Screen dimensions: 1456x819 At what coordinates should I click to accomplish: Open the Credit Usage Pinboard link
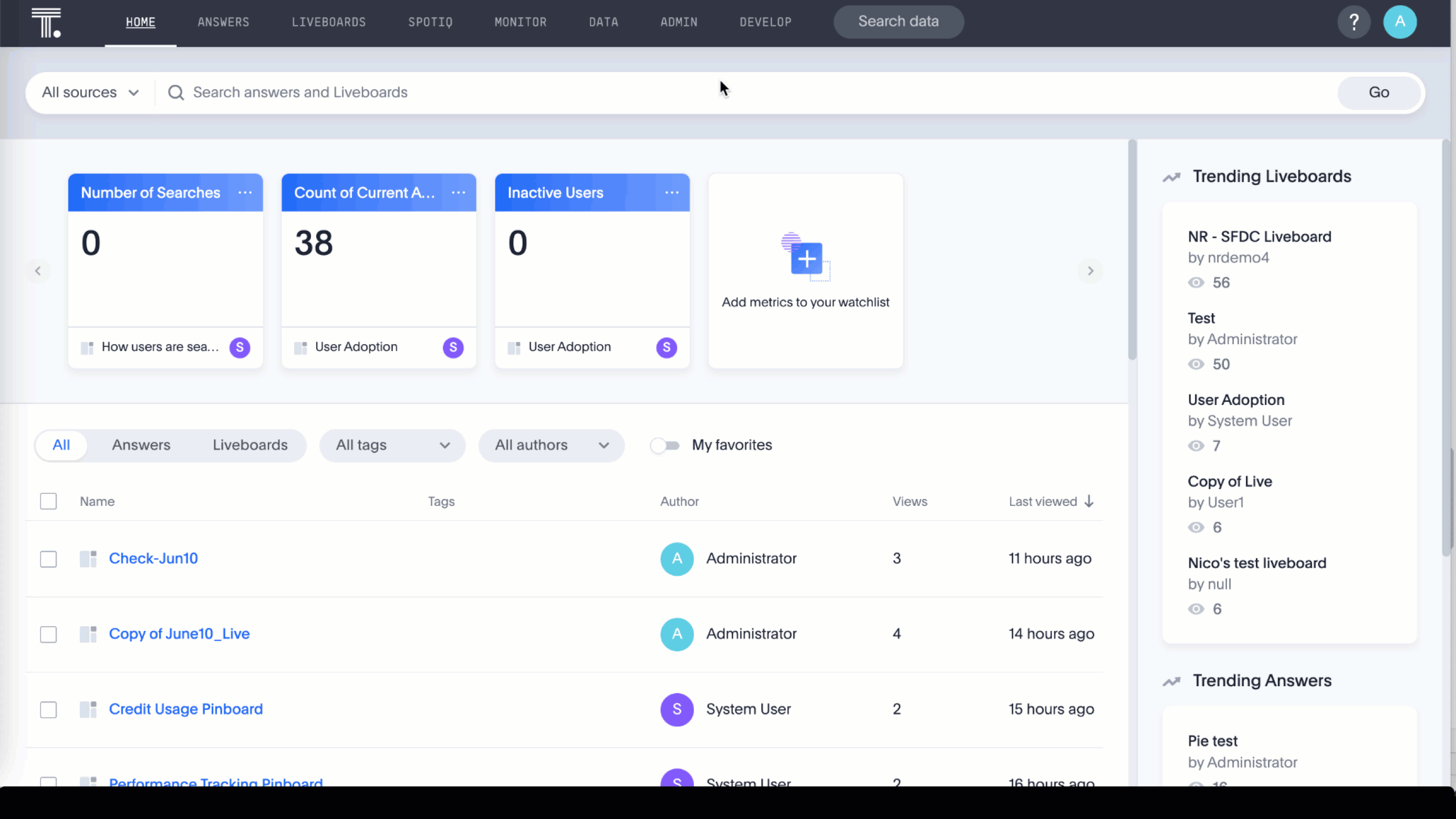tap(185, 709)
